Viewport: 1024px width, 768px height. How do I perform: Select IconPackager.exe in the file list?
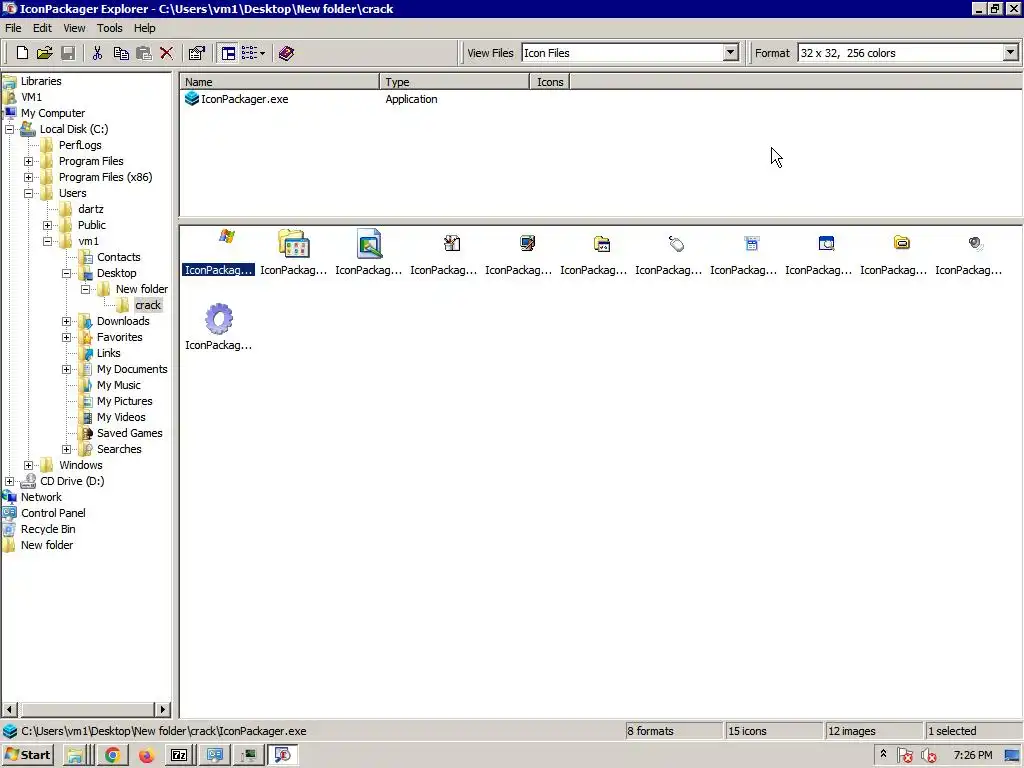[x=244, y=99]
